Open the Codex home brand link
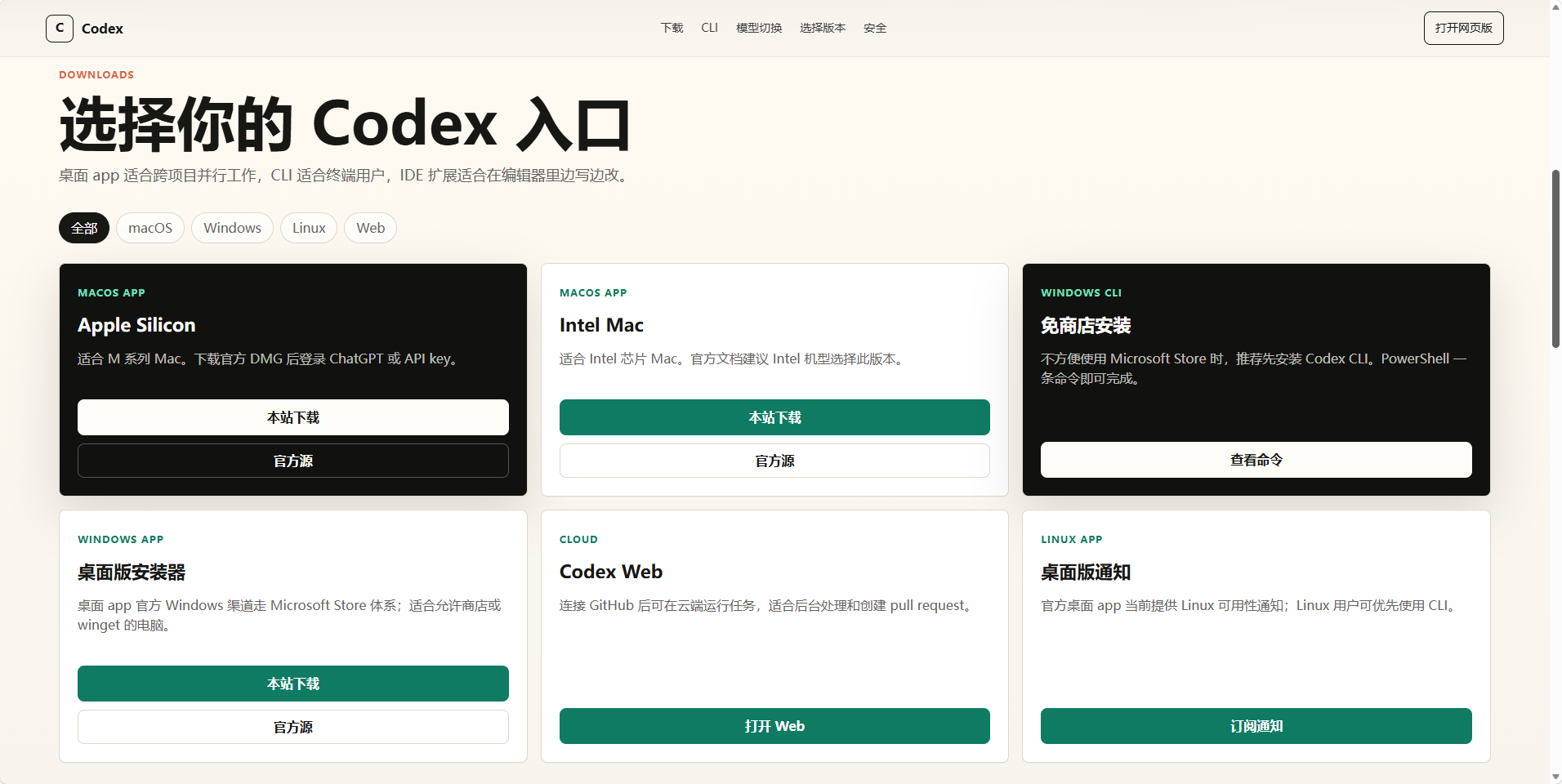The image size is (1562, 784). [85, 29]
